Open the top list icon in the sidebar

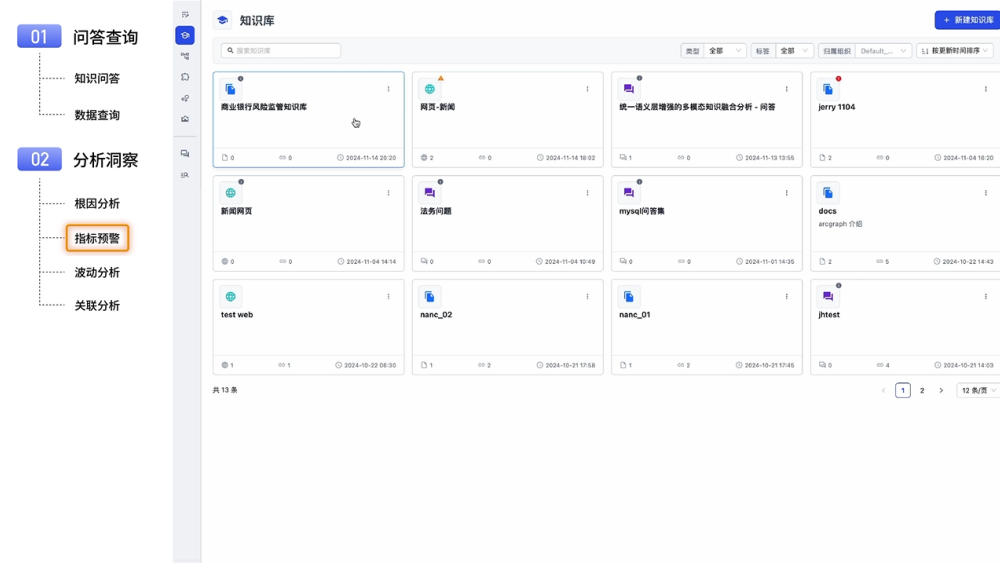pos(185,14)
